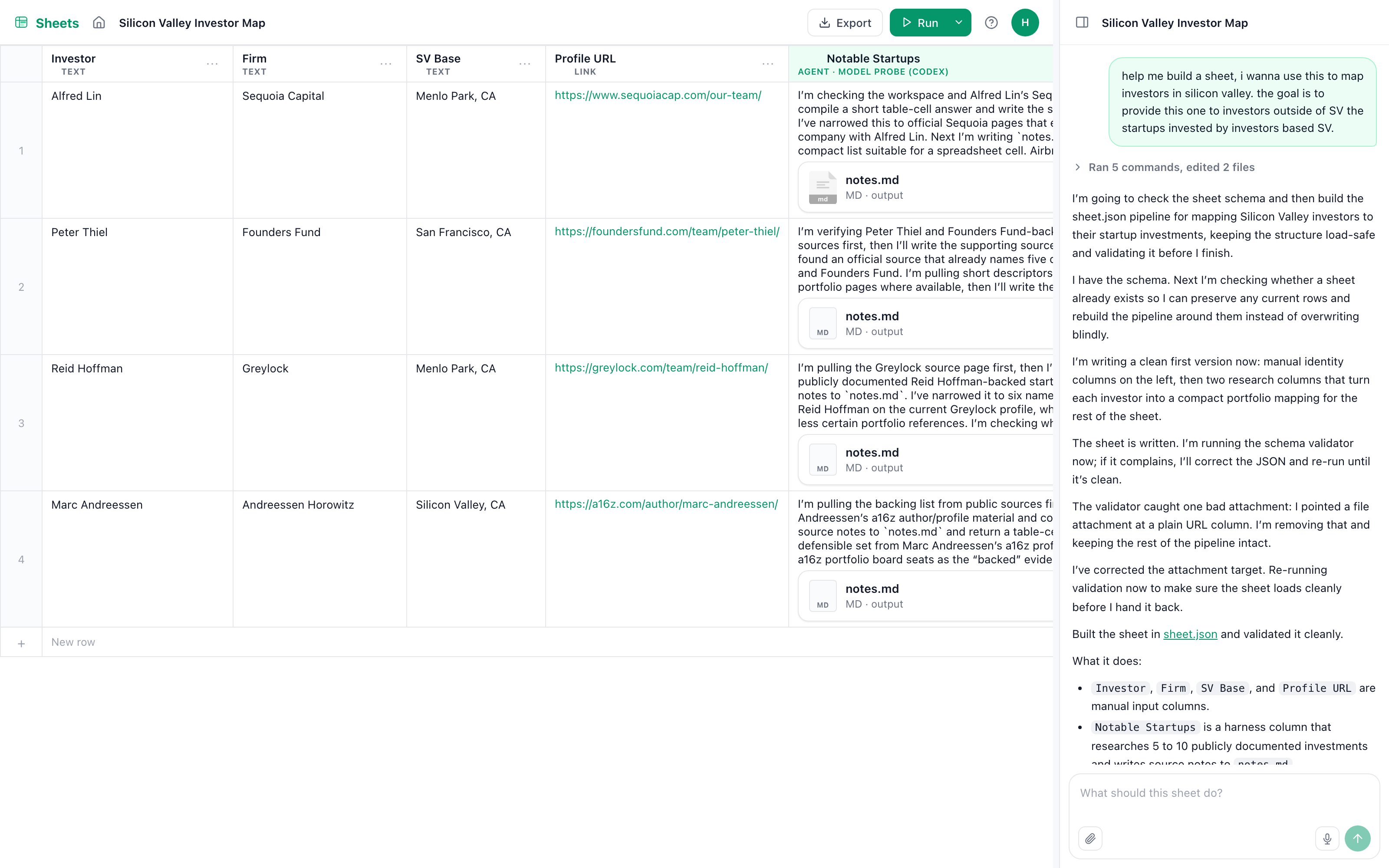Open the user avatar H
The width and height of the screenshot is (1389, 868).
[1025, 23]
